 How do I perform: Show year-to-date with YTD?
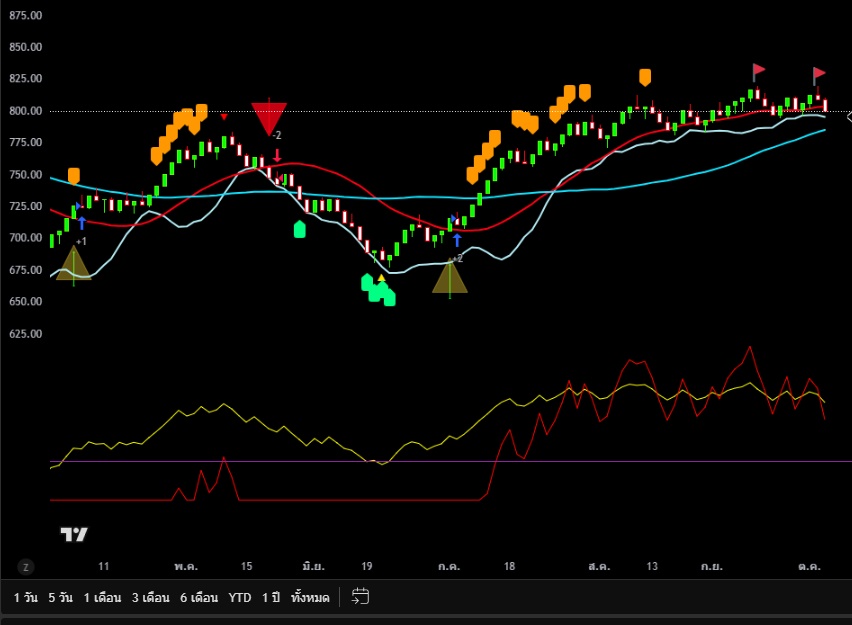240,597
